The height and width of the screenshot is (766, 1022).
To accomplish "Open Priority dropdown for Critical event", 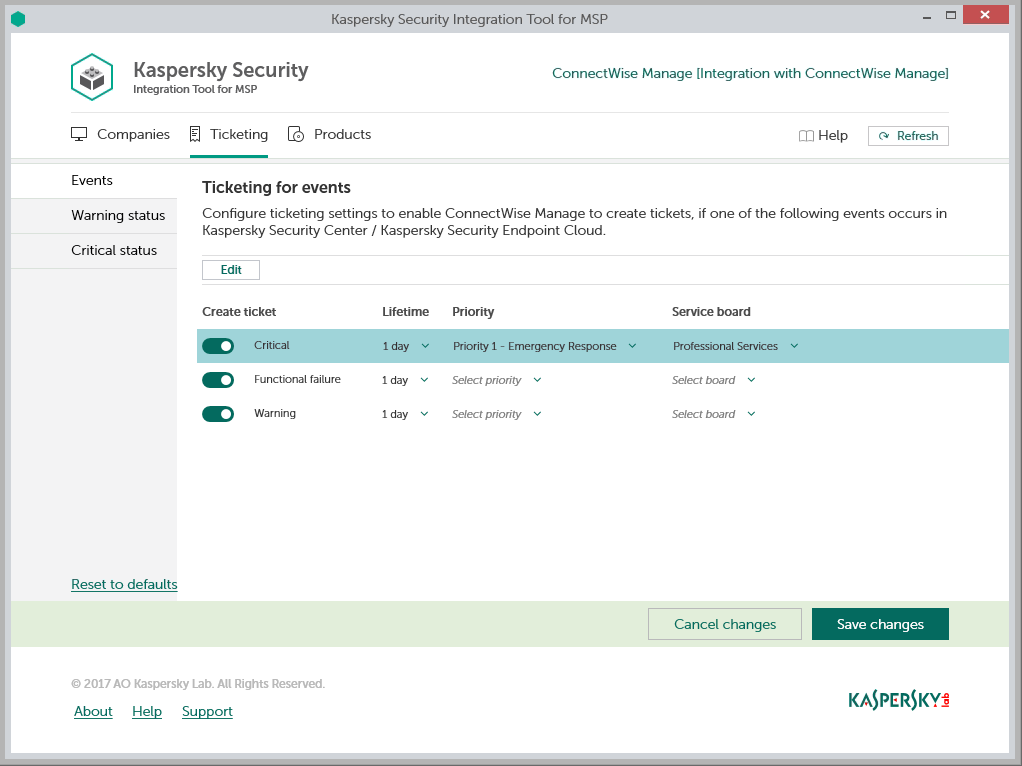I will click(x=544, y=346).
